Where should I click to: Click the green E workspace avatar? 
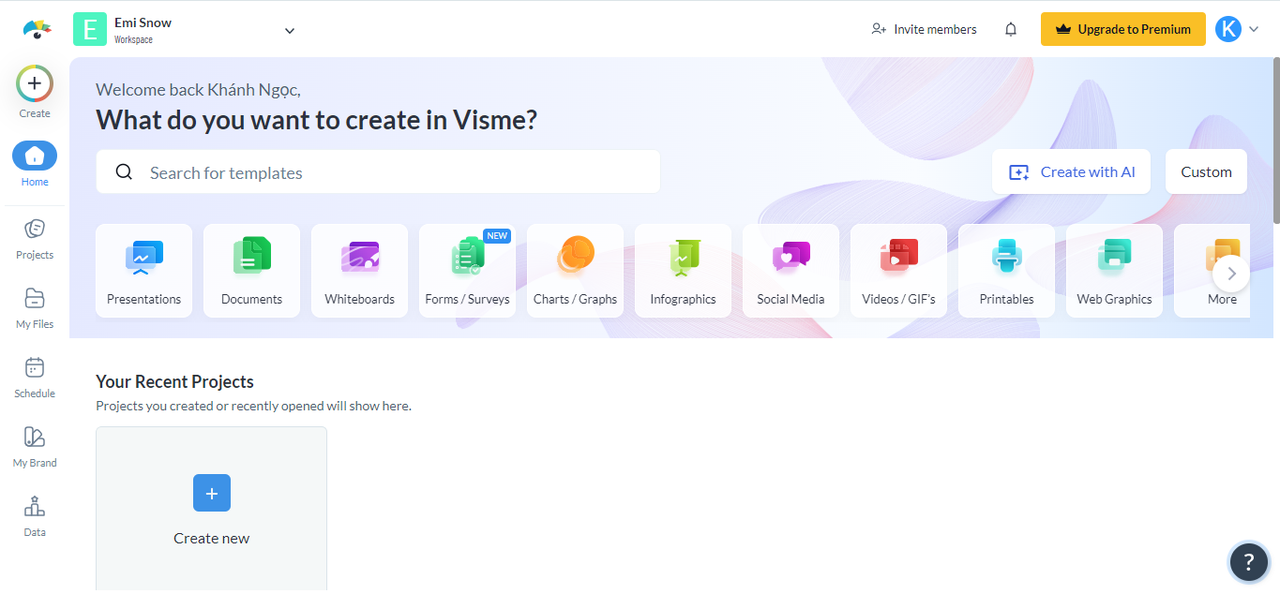(x=90, y=29)
